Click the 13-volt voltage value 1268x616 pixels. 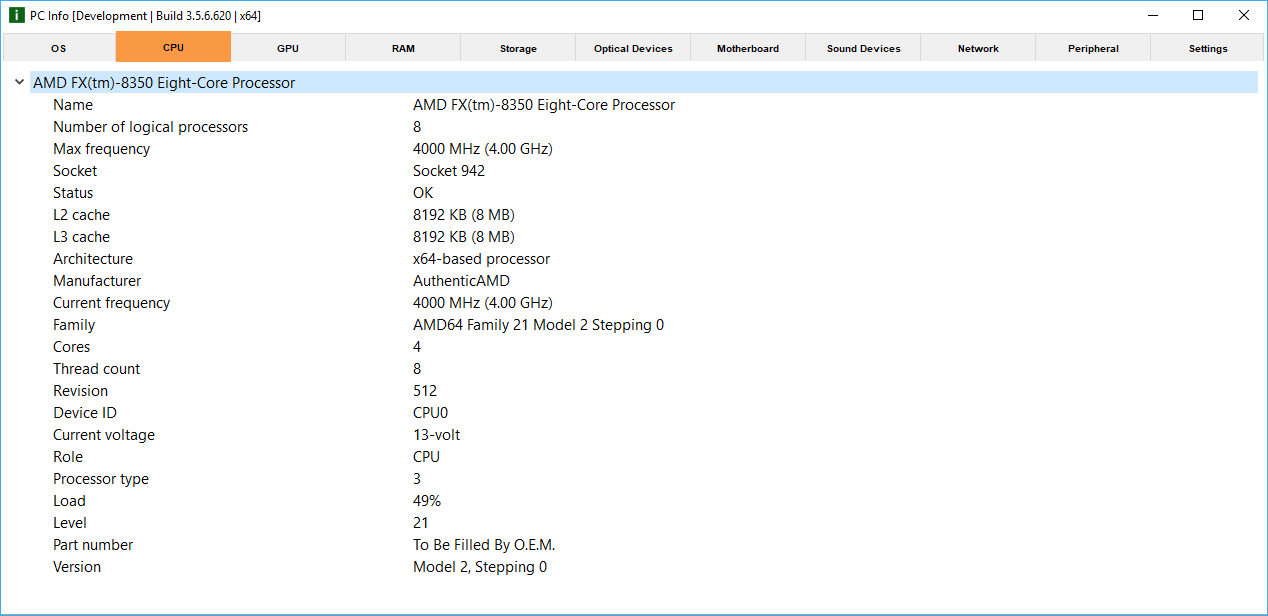(437, 435)
